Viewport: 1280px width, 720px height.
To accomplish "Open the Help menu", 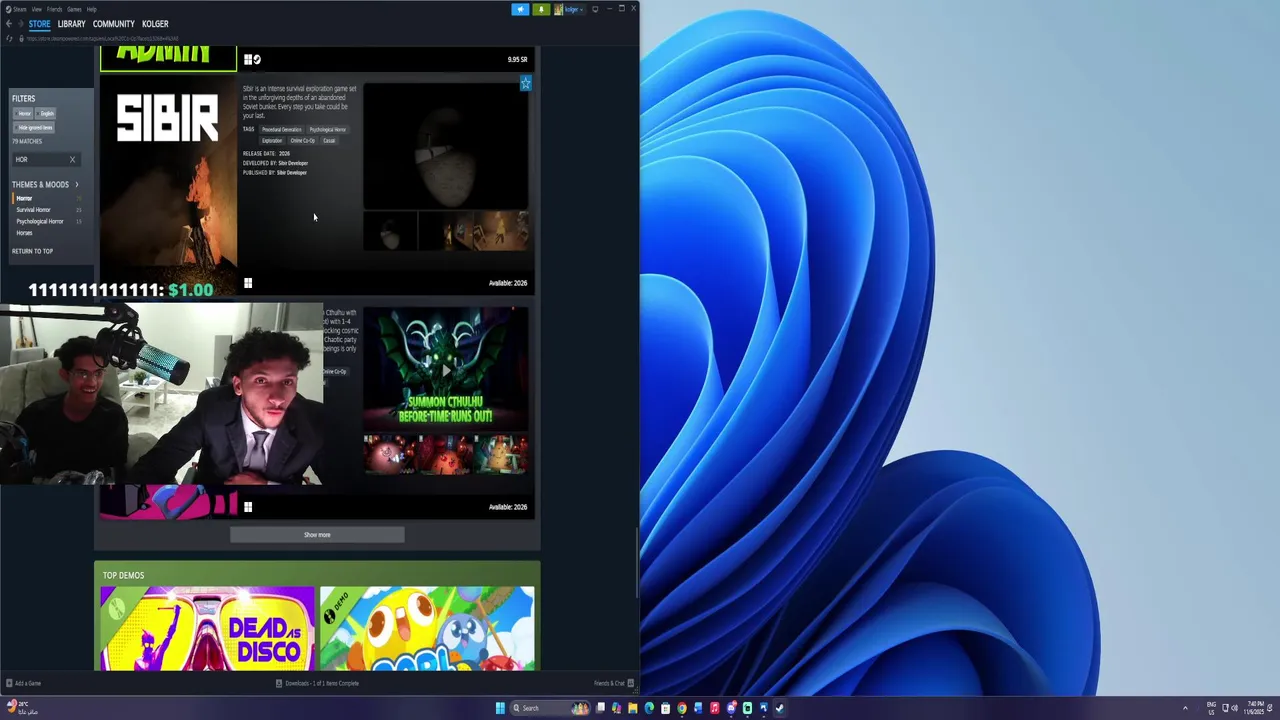I will 91,9.
